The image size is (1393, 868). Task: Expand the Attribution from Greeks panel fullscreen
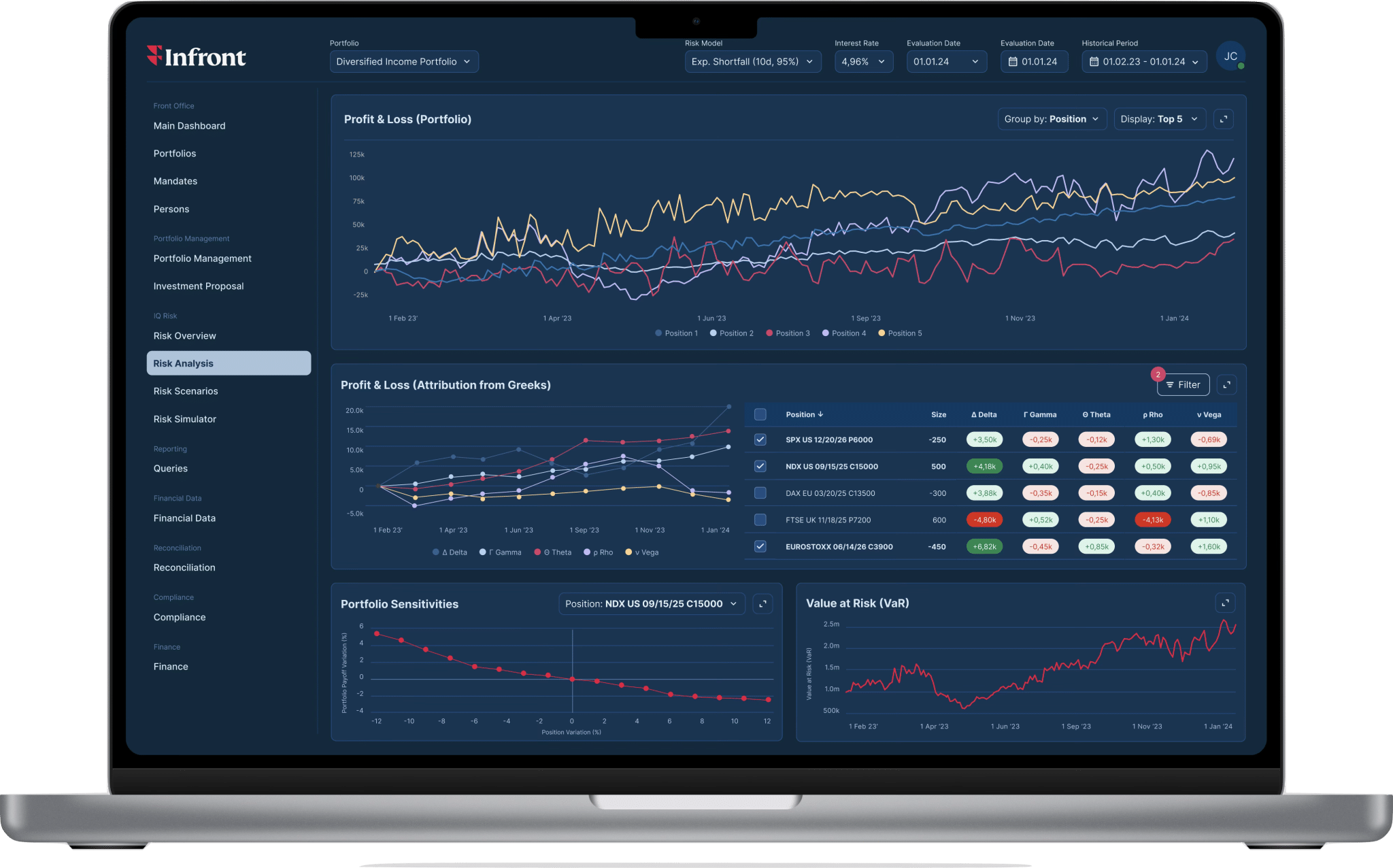(x=1226, y=385)
